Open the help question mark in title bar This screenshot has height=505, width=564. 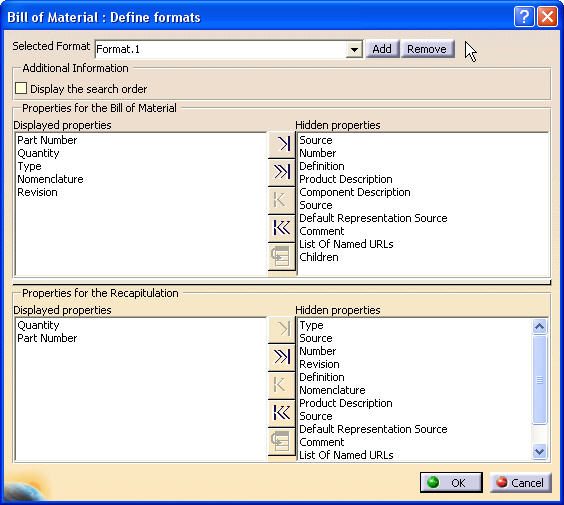click(524, 17)
